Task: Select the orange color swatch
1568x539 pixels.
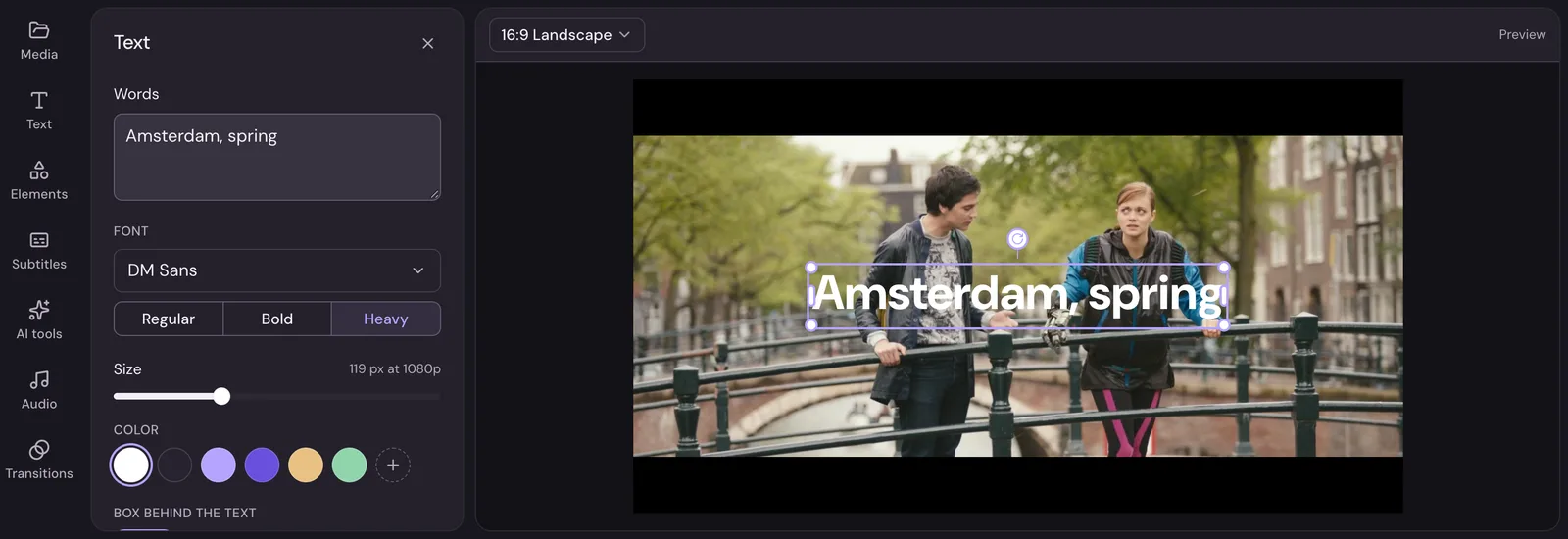Action: tap(306, 465)
